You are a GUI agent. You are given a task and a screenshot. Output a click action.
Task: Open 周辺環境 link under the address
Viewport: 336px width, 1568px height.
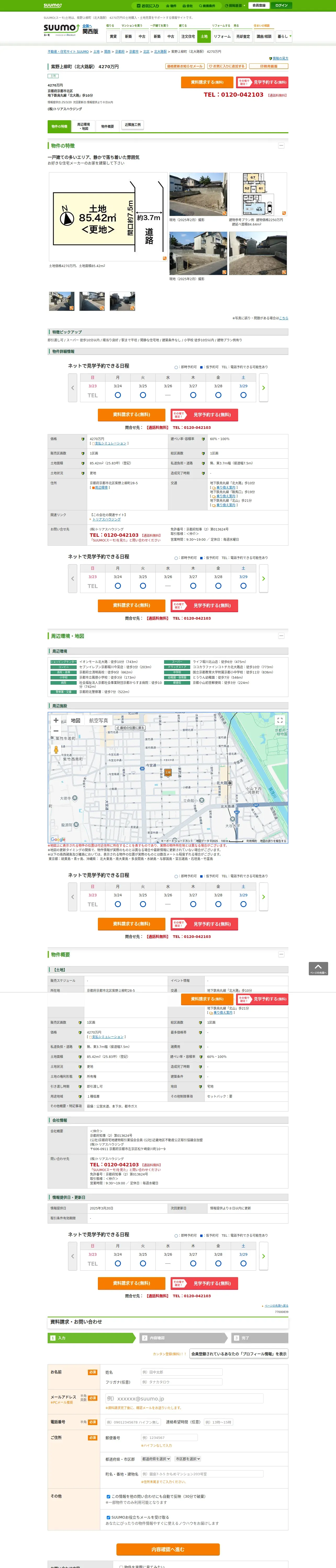coord(101,488)
